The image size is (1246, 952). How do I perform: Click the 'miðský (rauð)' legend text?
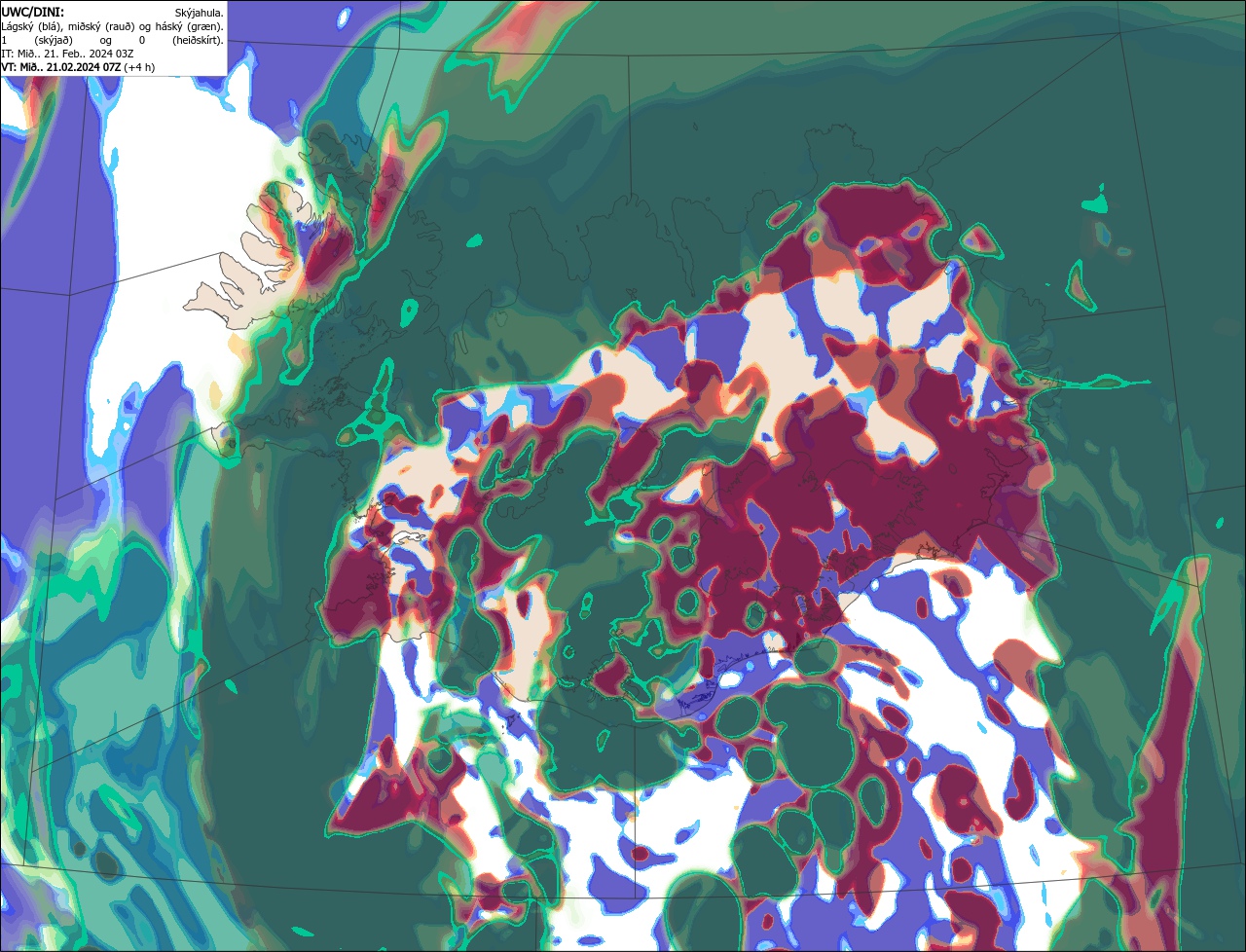(x=101, y=27)
